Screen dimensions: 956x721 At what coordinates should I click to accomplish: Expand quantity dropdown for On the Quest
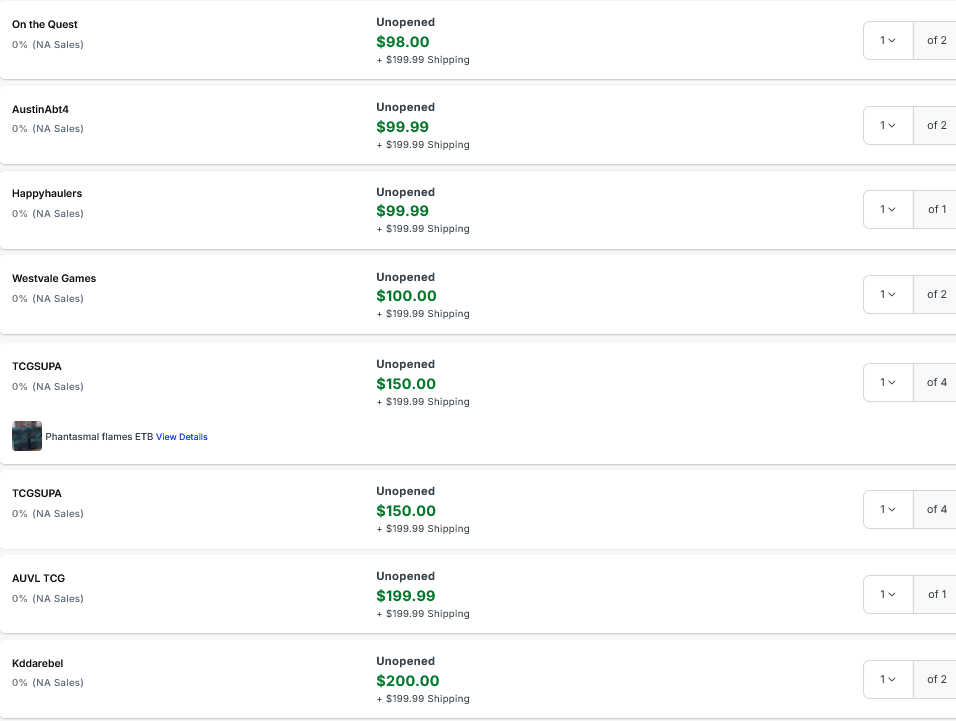(x=888, y=41)
